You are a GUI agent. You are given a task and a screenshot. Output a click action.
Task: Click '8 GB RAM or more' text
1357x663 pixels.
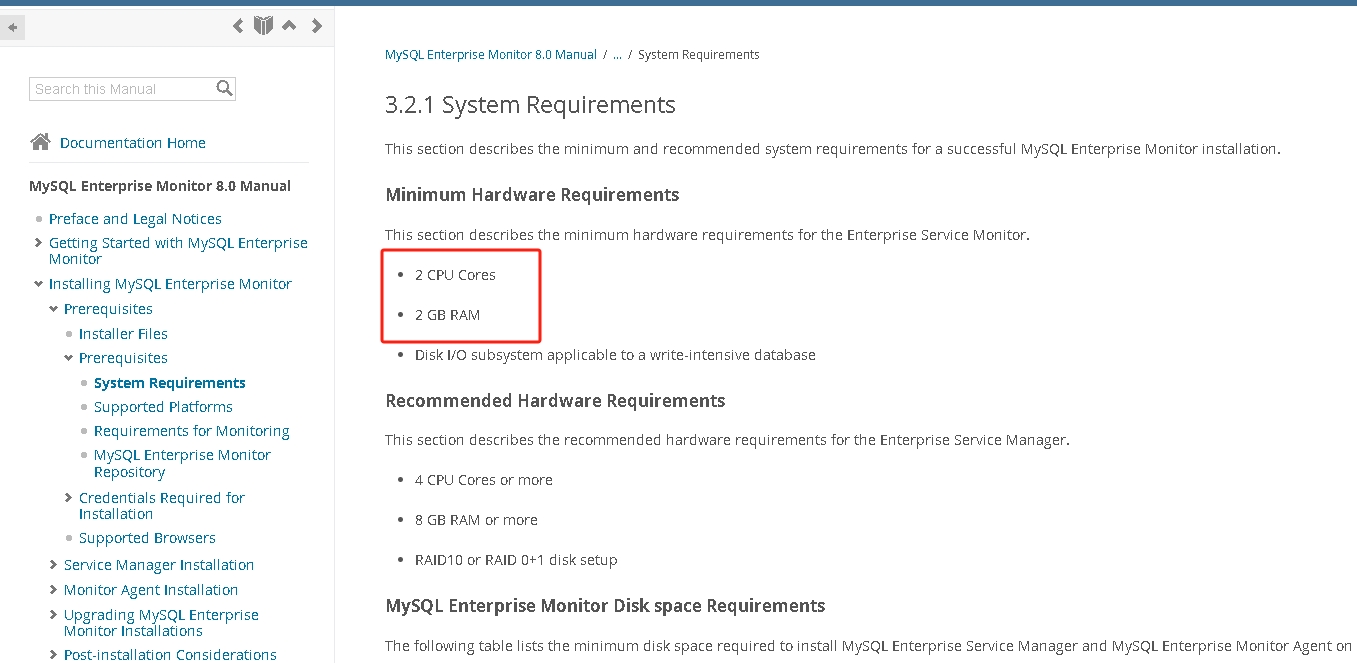[x=476, y=520]
